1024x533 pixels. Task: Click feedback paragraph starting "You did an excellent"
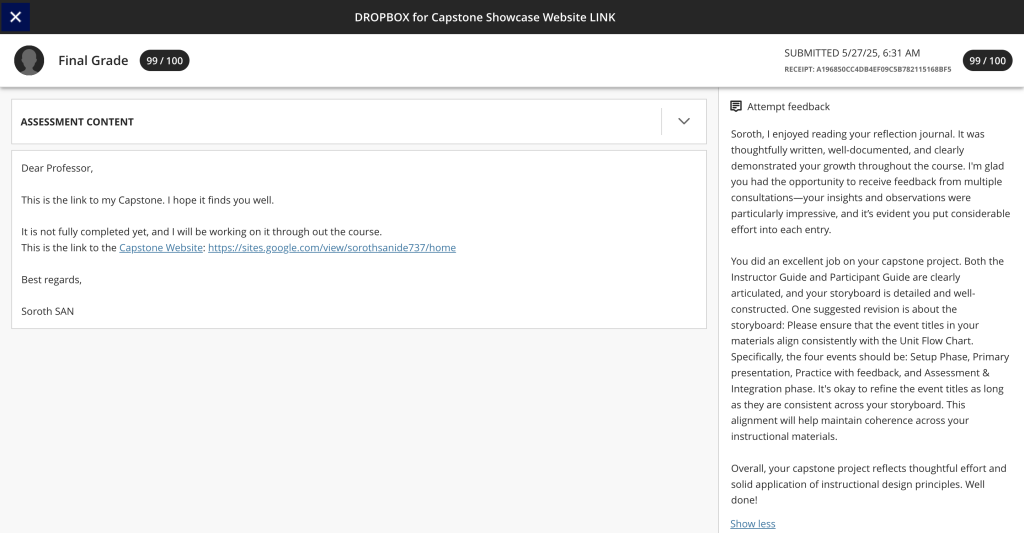870,349
